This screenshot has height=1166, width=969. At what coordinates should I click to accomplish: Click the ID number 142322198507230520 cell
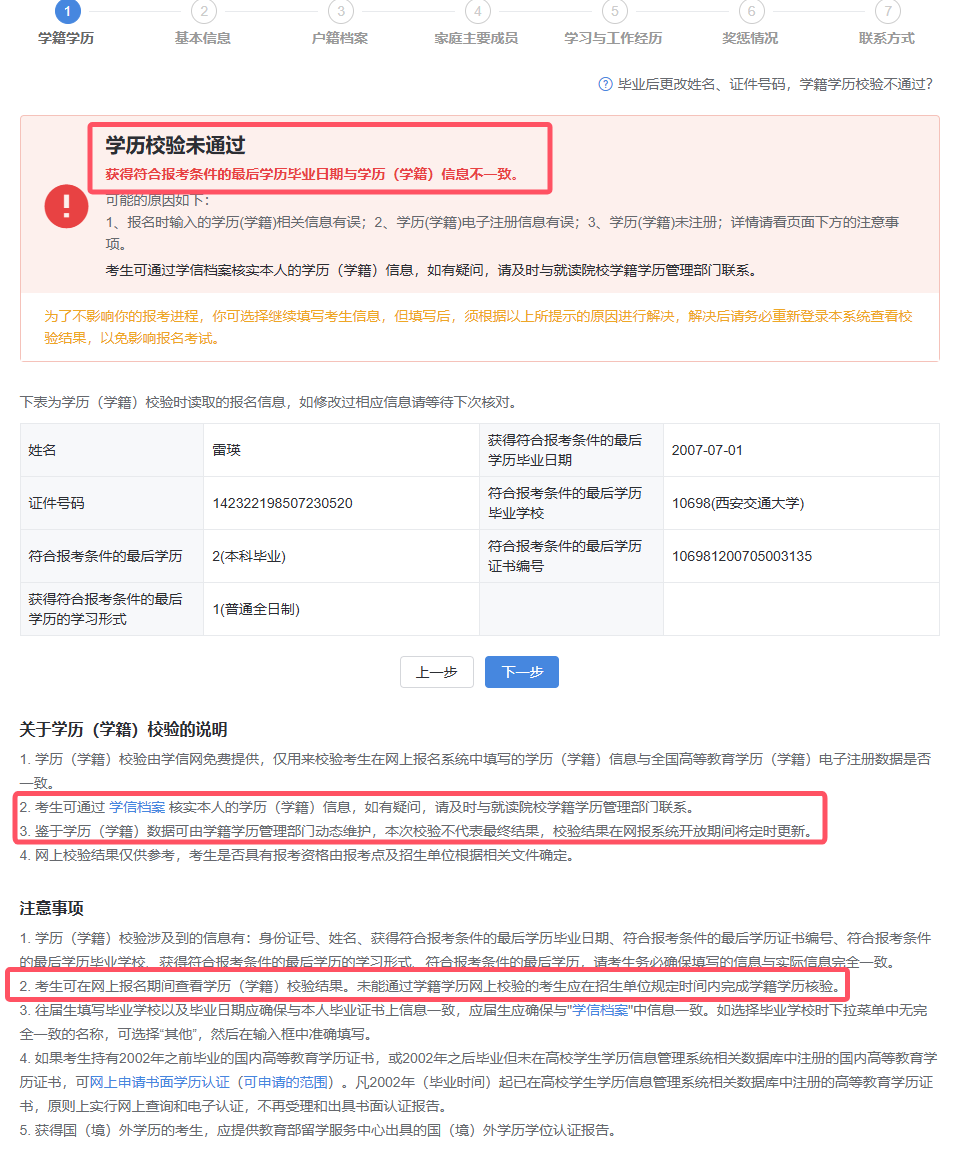tap(341, 503)
